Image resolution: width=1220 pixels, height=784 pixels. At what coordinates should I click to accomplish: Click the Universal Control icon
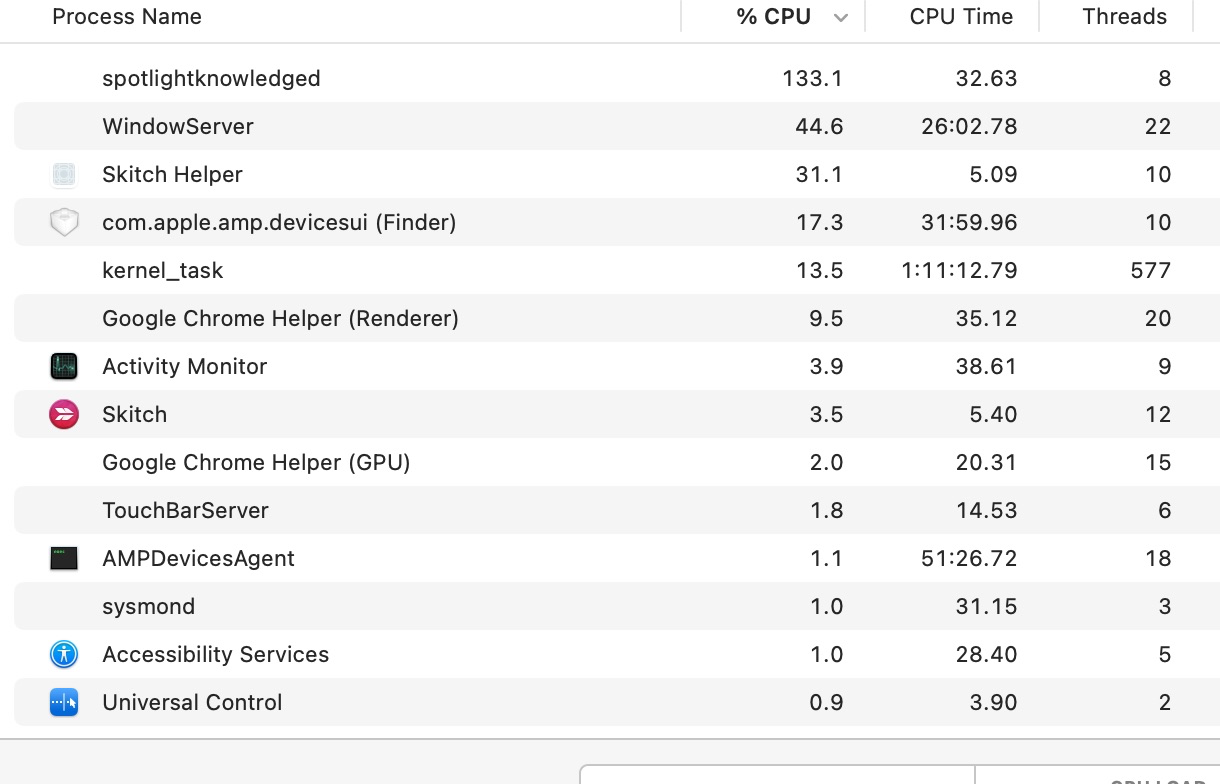click(x=64, y=702)
